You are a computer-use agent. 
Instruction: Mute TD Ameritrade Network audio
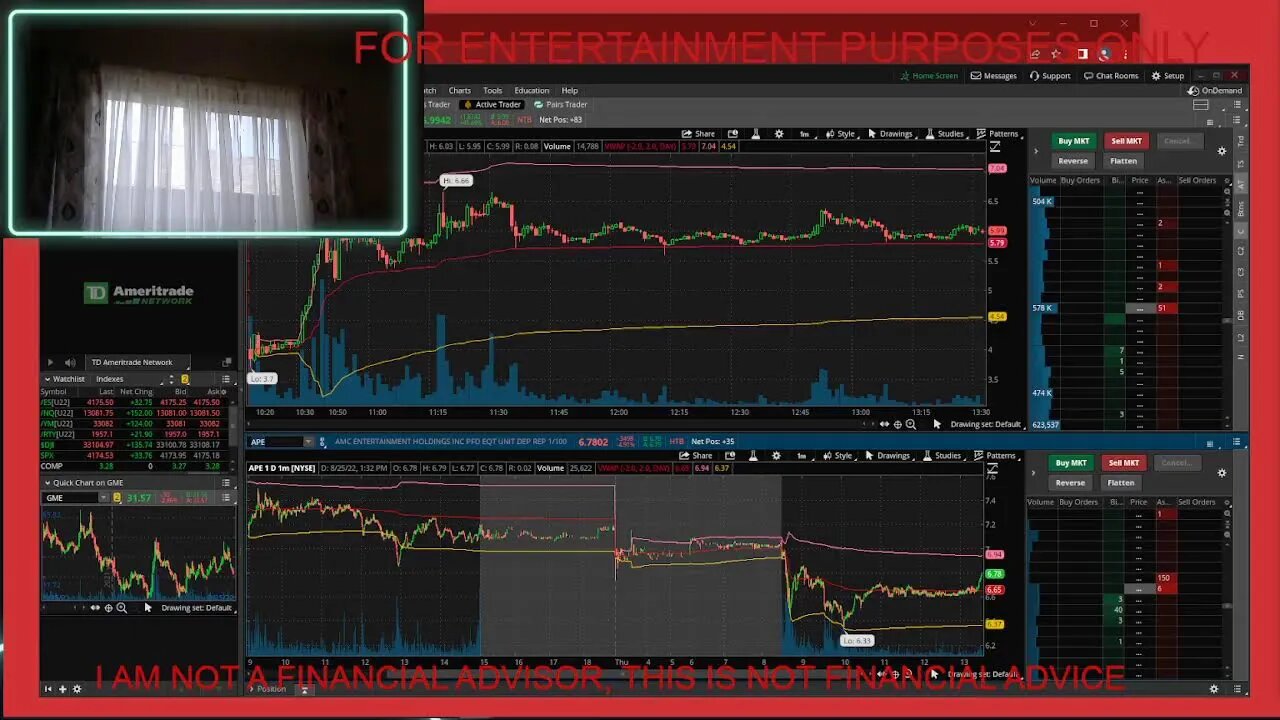coord(70,362)
